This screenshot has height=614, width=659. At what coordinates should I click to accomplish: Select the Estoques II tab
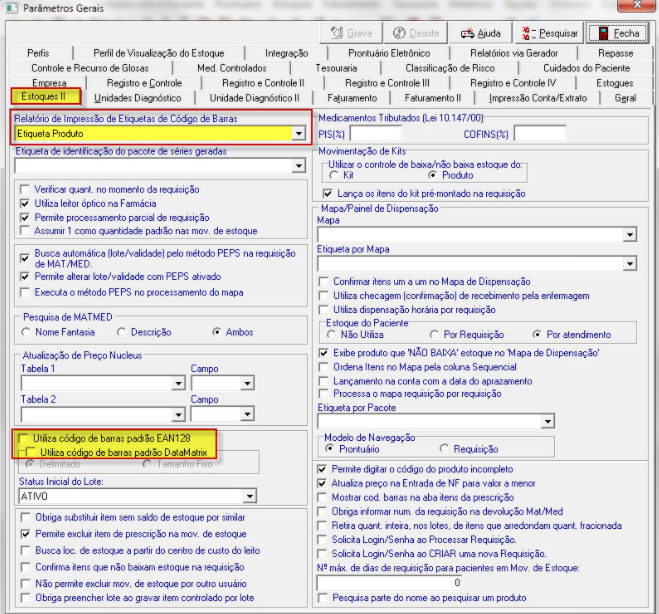click(44, 97)
